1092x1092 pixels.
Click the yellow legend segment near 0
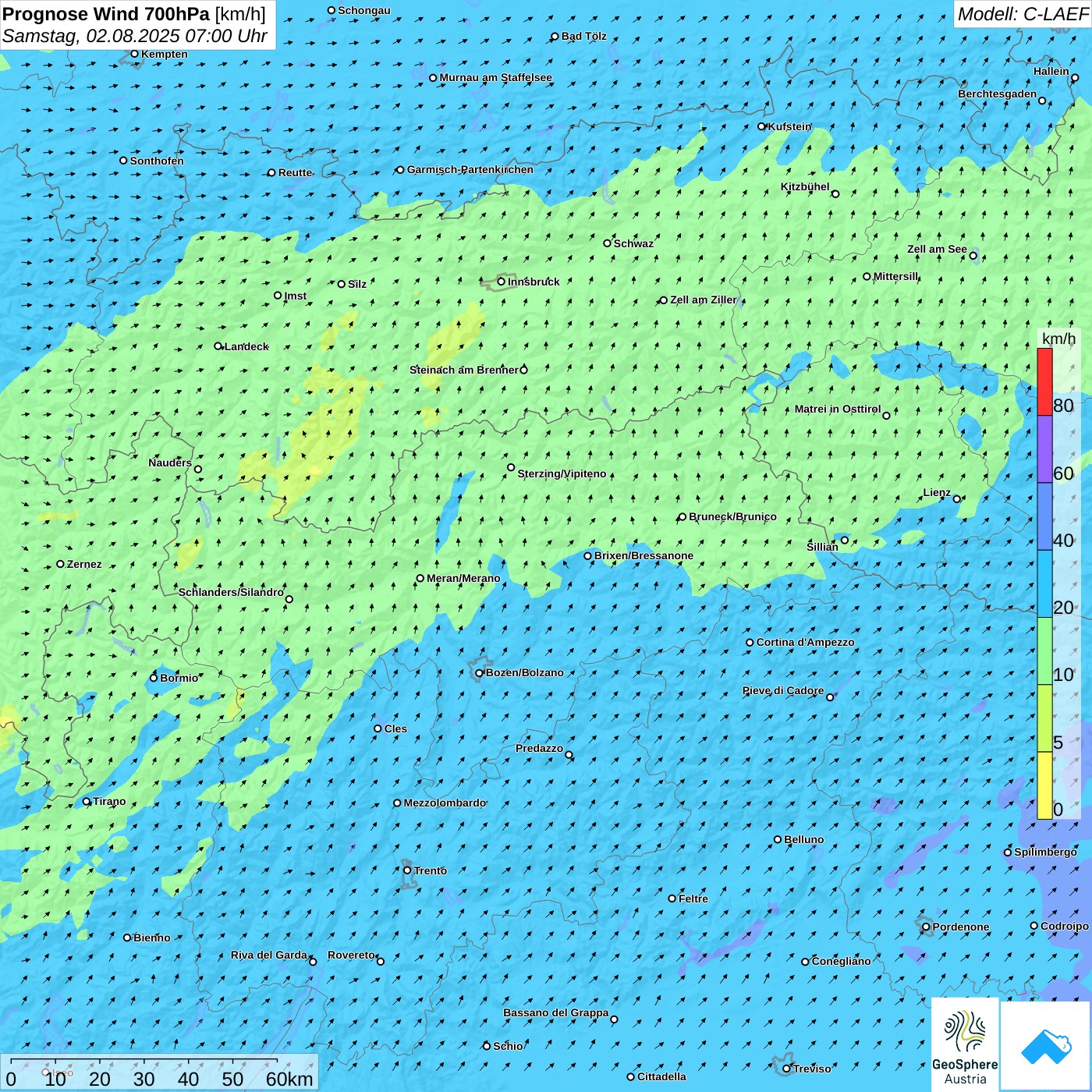point(1044,785)
